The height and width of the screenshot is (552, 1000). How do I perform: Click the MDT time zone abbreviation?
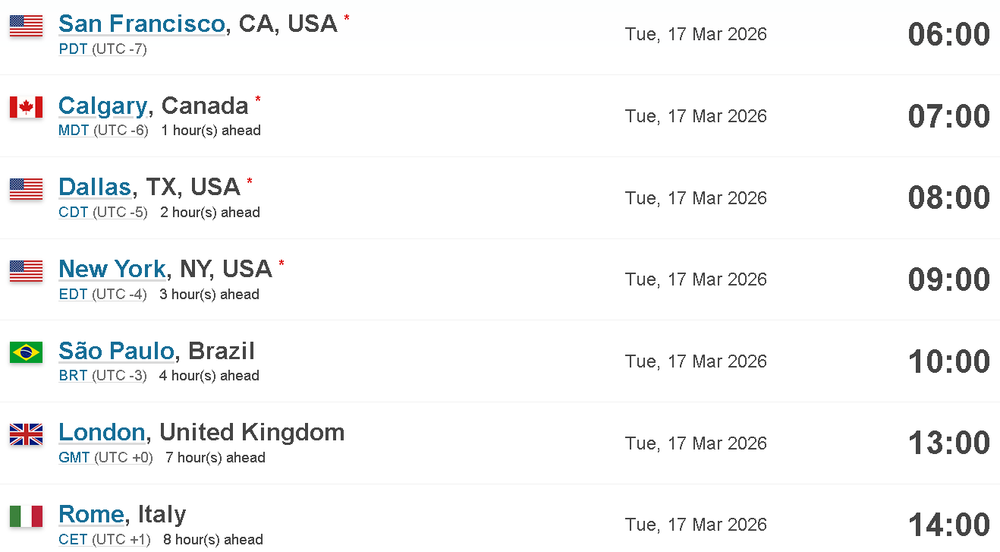click(x=73, y=130)
